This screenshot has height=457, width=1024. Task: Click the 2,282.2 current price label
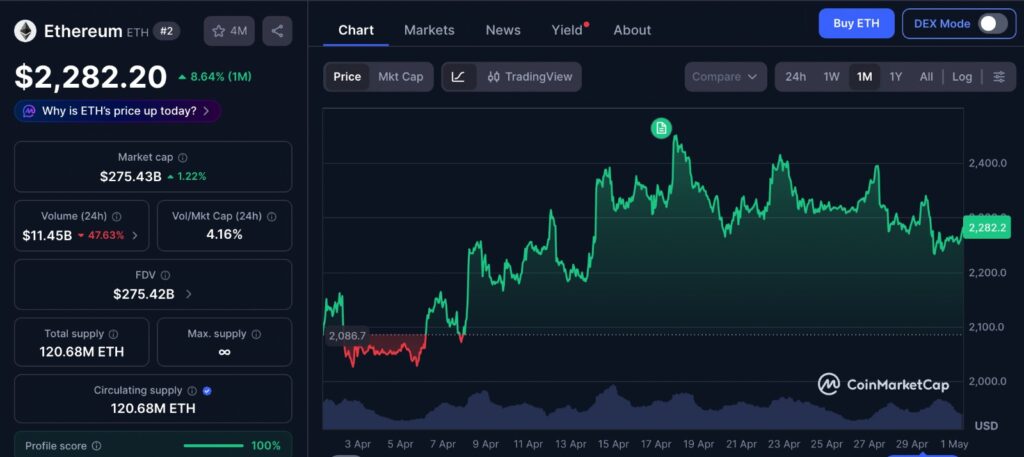[987, 228]
